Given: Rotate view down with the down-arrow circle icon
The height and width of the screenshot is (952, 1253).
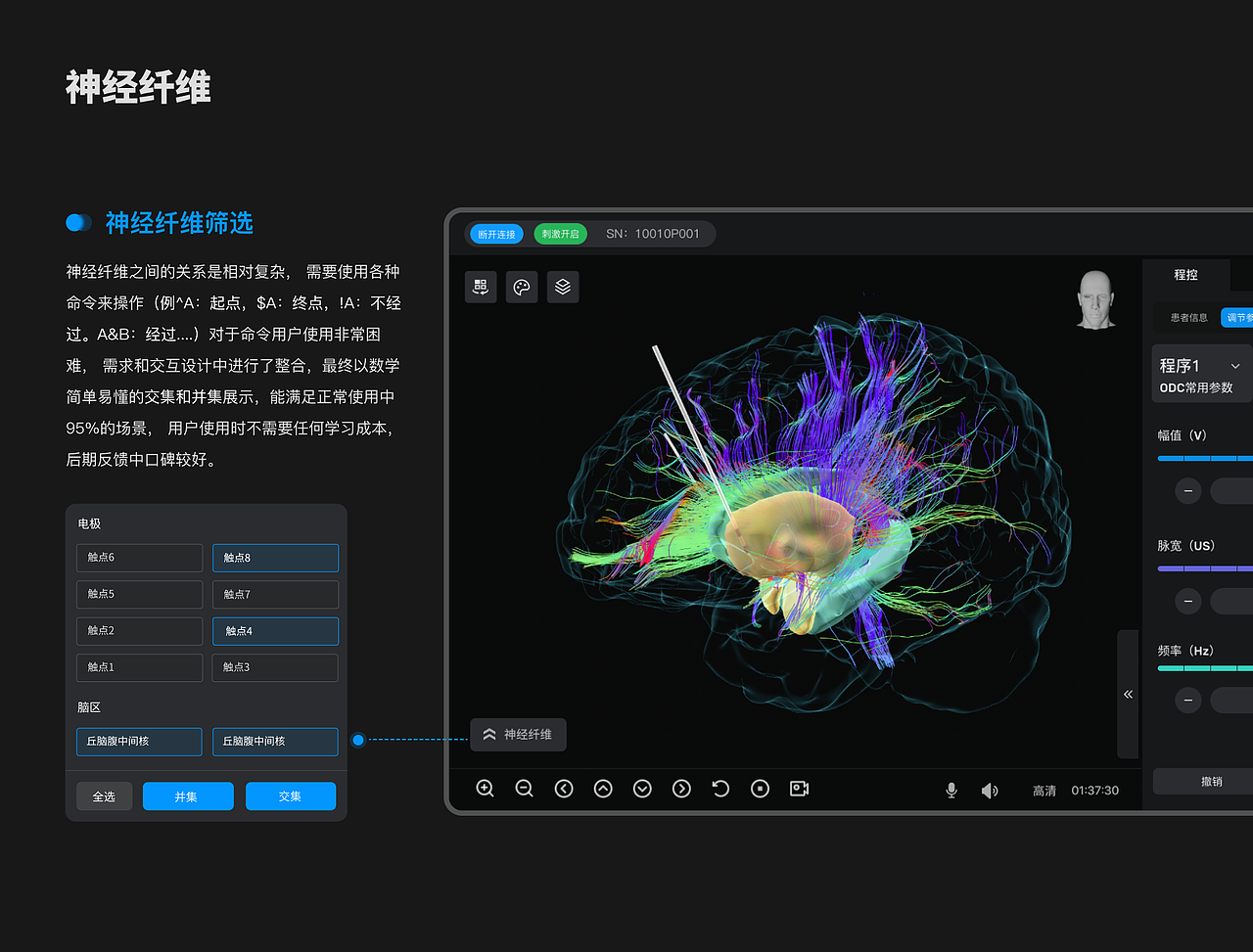Looking at the screenshot, I should coord(642,789).
